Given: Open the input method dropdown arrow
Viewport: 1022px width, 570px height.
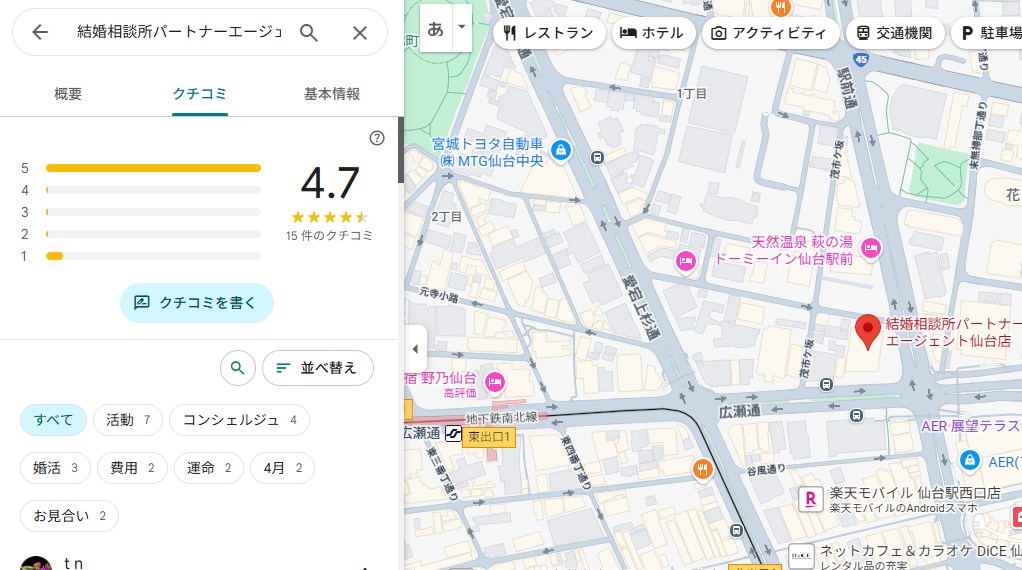Looking at the screenshot, I should [x=461, y=27].
